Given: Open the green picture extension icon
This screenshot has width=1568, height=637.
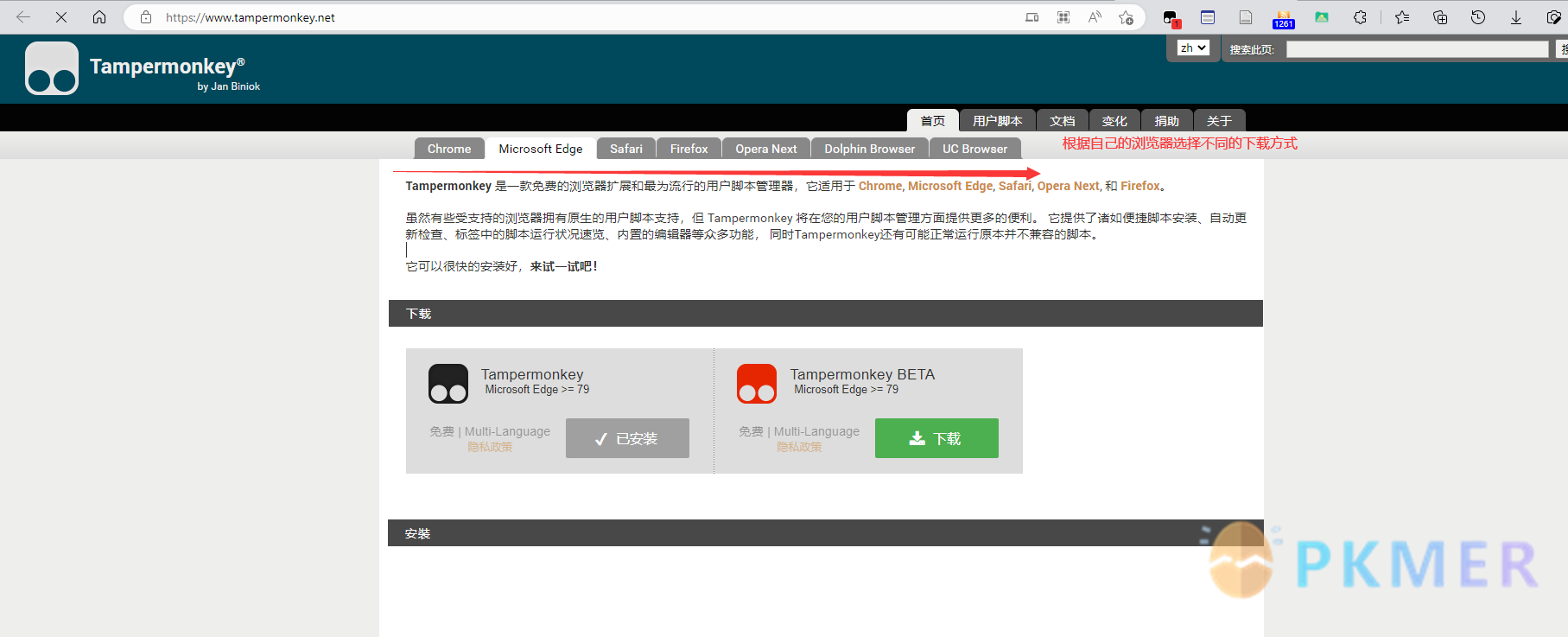Looking at the screenshot, I should click(x=1322, y=17).
